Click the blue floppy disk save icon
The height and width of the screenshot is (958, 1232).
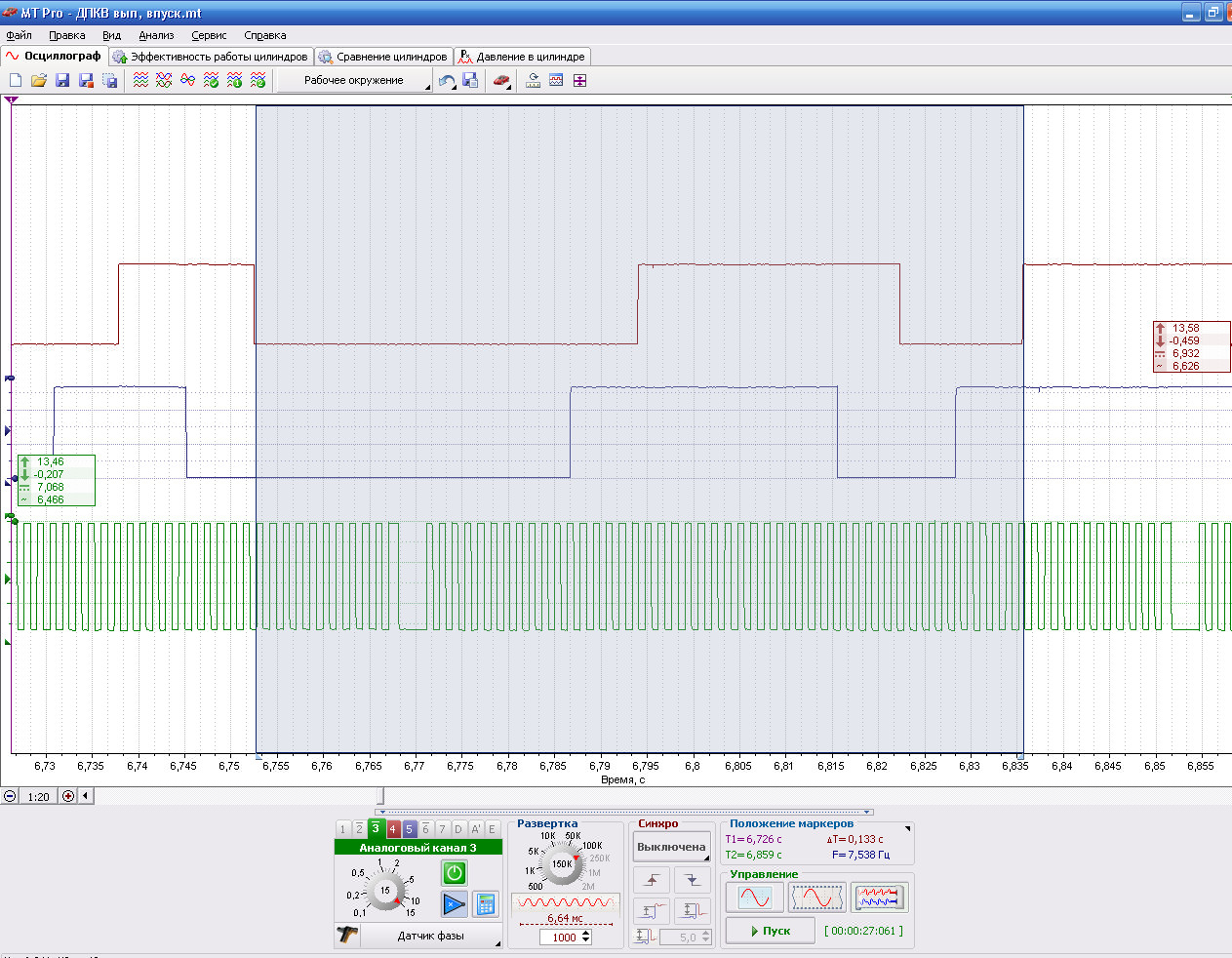(62, 81)
